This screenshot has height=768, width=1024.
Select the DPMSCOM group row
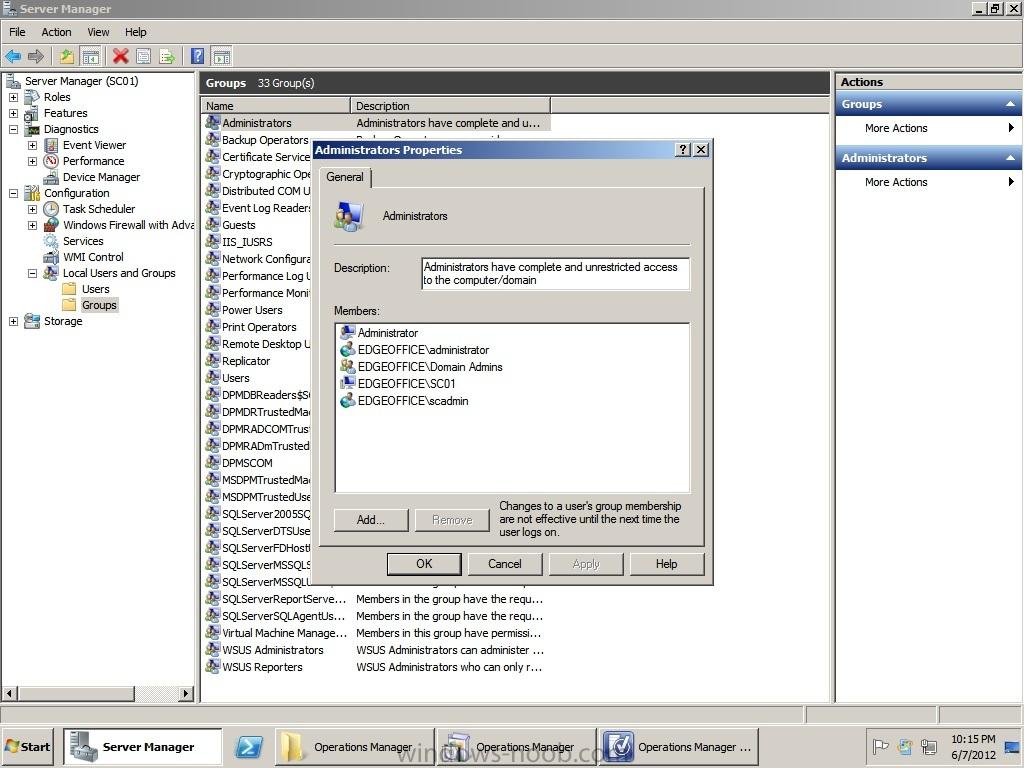[257, 462]
